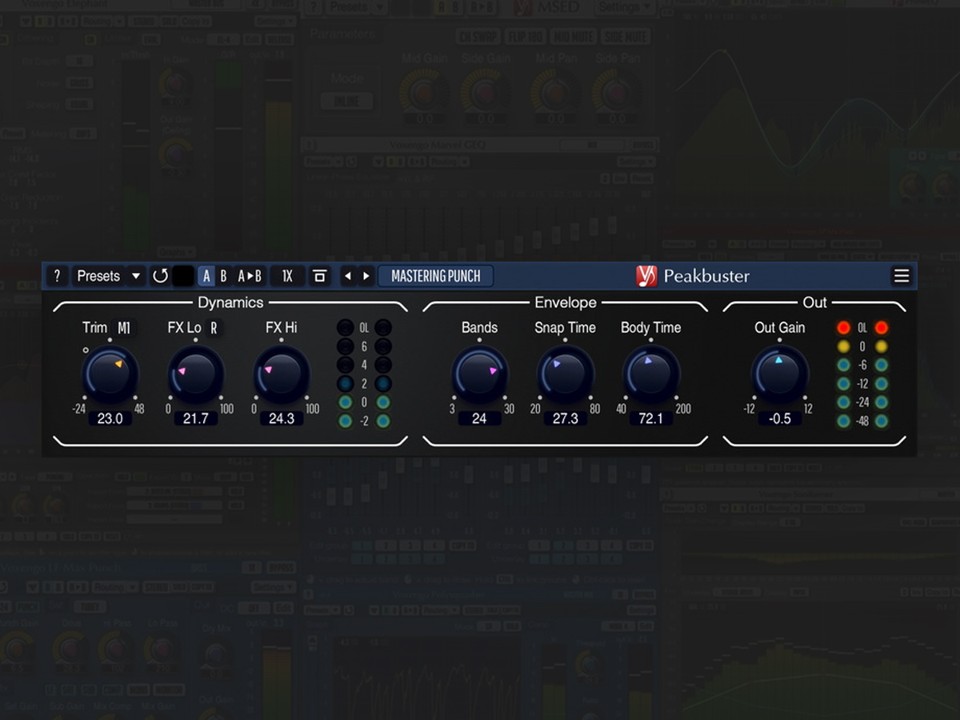The width and height of the screenshot is (960, 720).
Task: Click the FX Hi knob
Action: coord(282,374)
